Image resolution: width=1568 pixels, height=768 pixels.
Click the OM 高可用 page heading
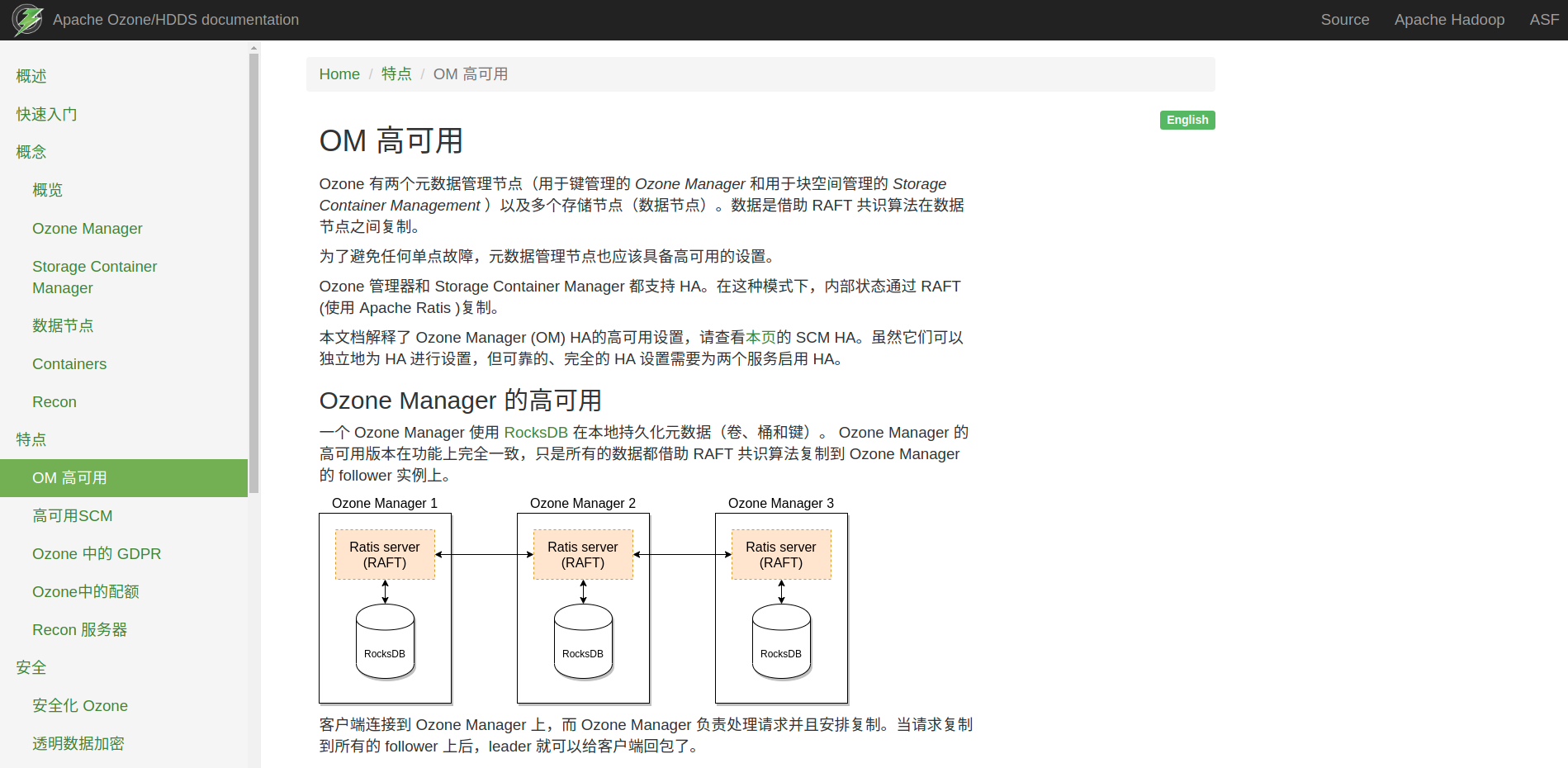391,141
